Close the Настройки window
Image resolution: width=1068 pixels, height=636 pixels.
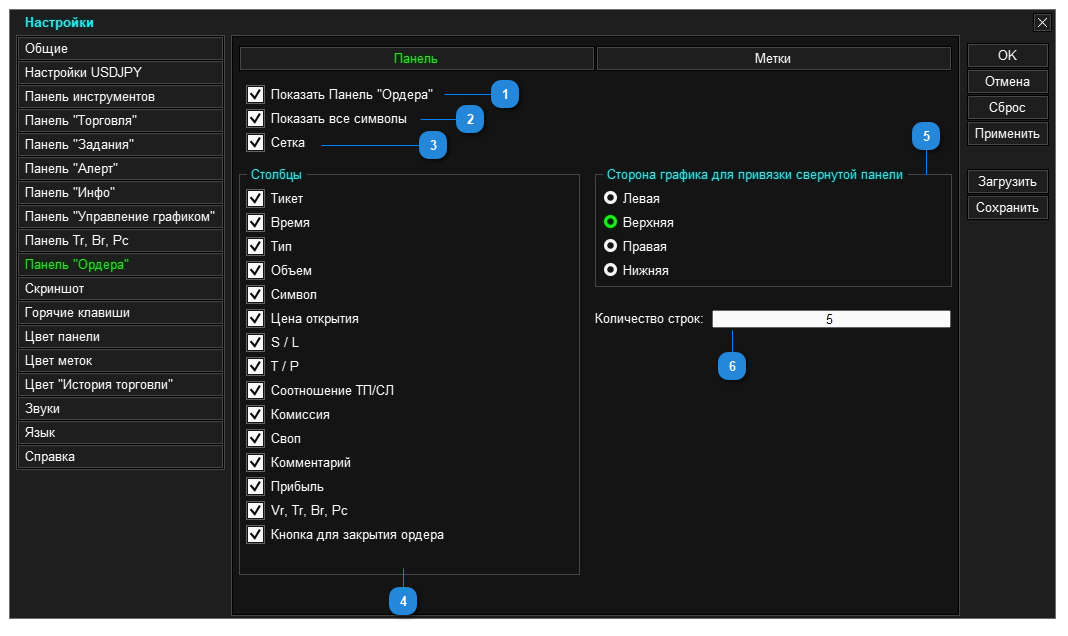(1042, 22)
